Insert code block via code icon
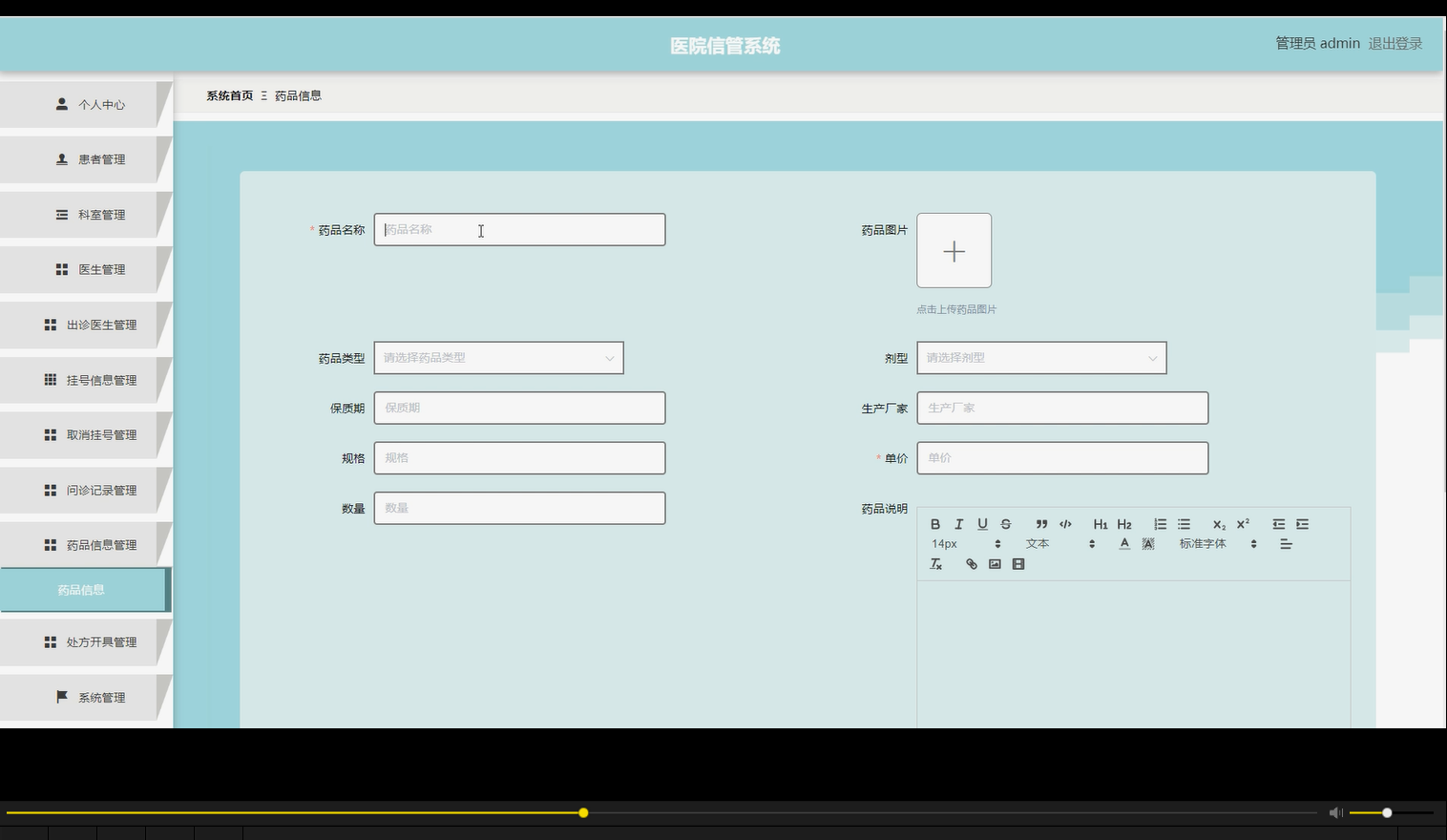Screen dimensions: 1447x840 point(1065,524)
